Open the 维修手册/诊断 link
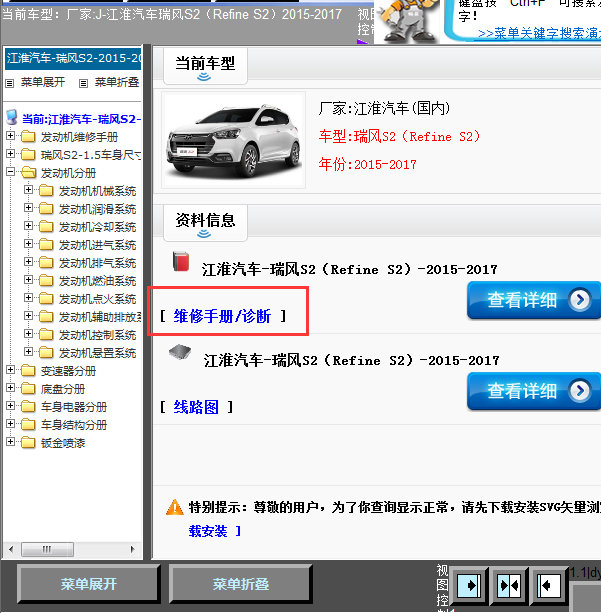 [222, 316]
